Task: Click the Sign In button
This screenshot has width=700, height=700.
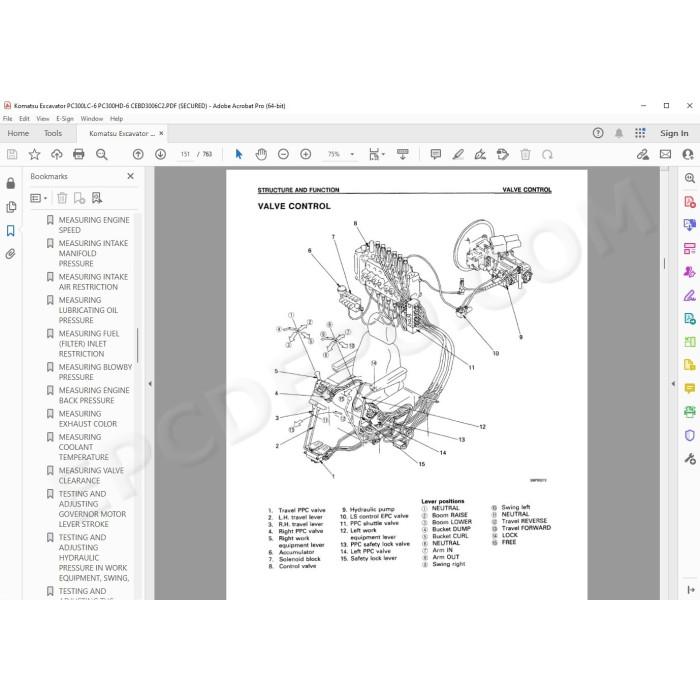Action: tap(674, 133)
